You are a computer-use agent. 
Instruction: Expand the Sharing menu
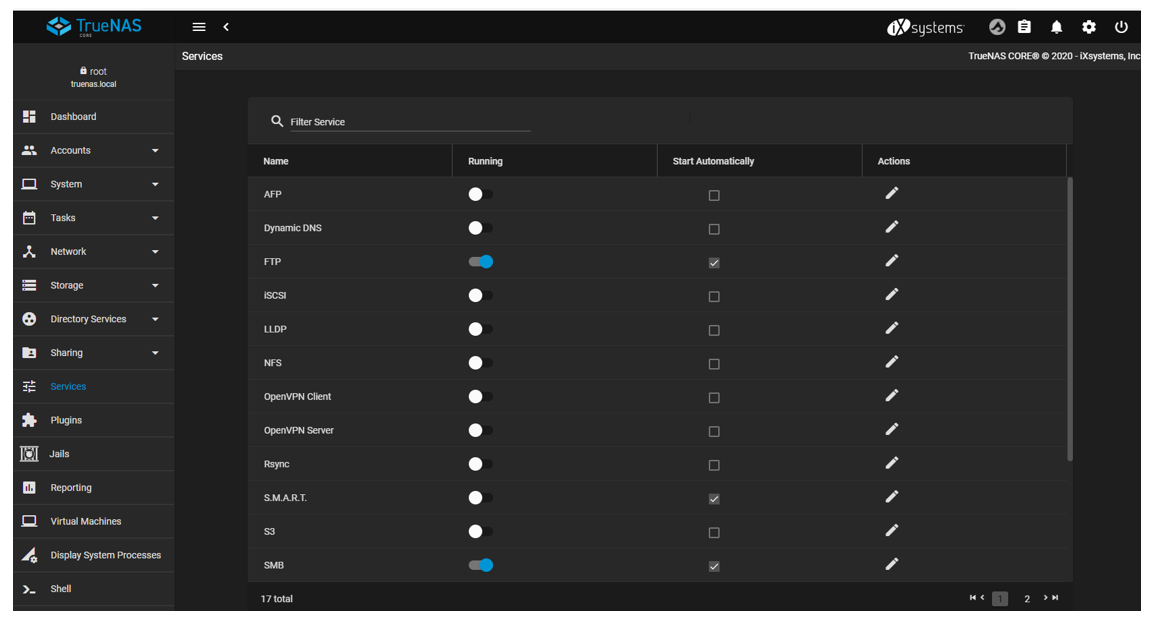pyautogui.click(x=93, y=354)
